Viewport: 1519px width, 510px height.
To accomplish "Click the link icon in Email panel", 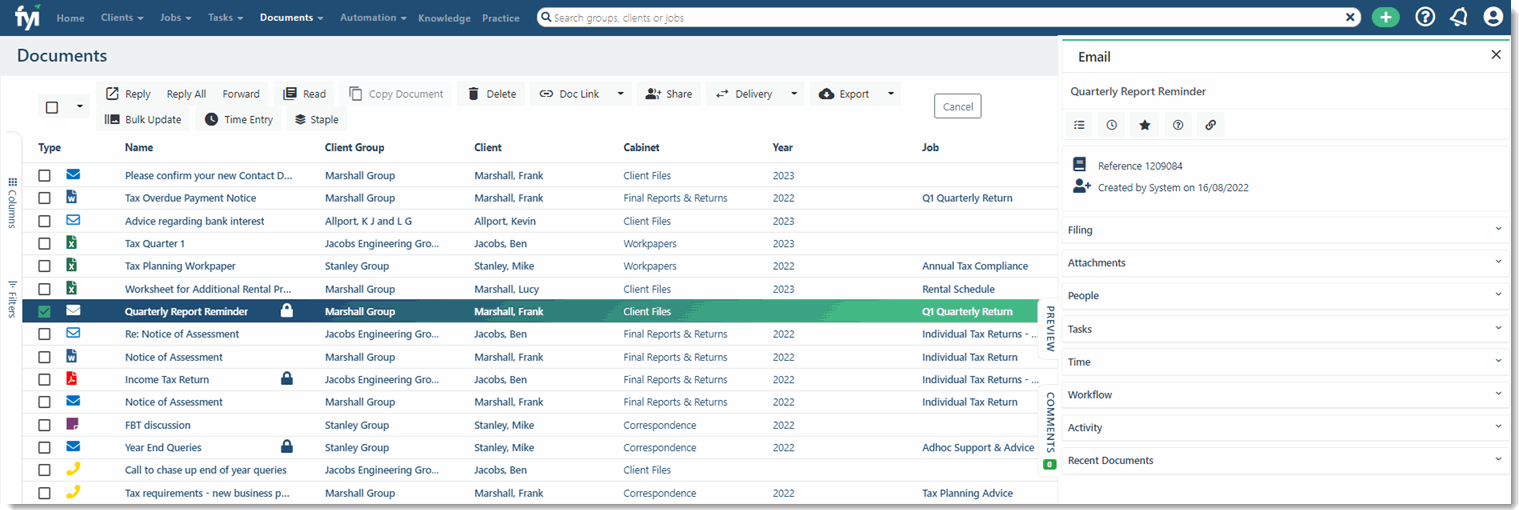I will (1211, 125).
